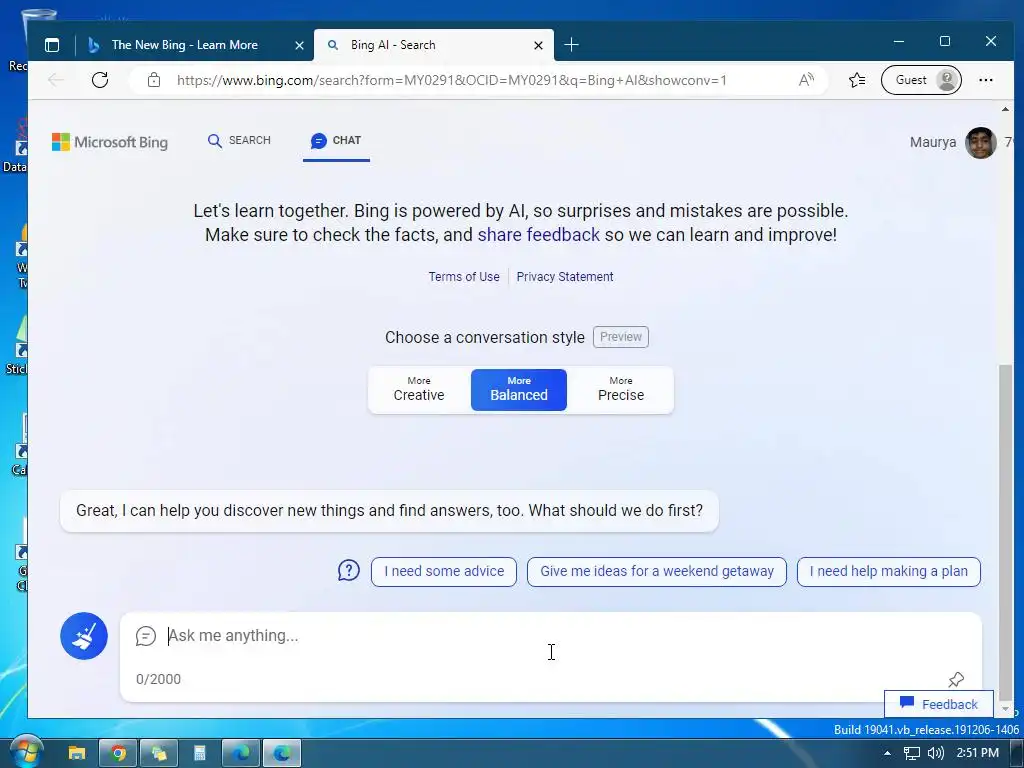
Task: Switch to the SEARCH tab
Action: tap(239, 140)
